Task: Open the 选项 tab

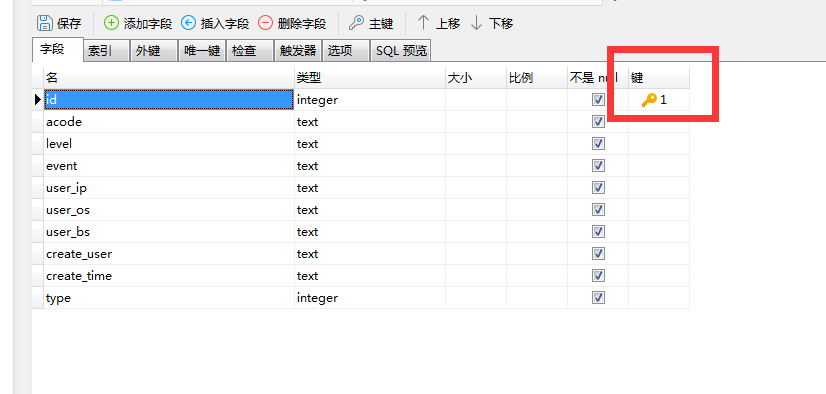Action: [x=346, y=51]
